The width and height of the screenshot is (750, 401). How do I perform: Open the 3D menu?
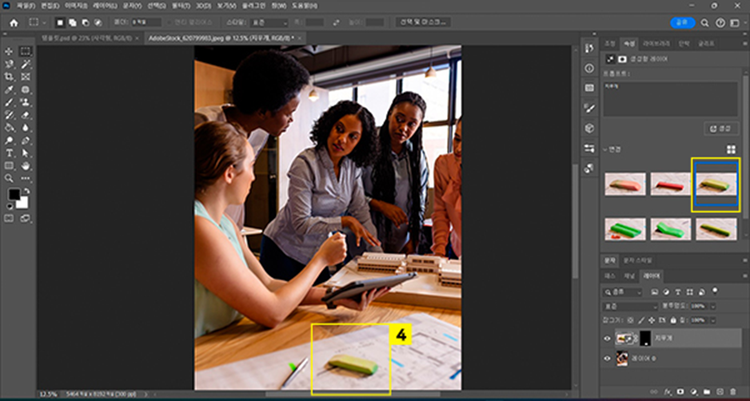pos(202,6)
